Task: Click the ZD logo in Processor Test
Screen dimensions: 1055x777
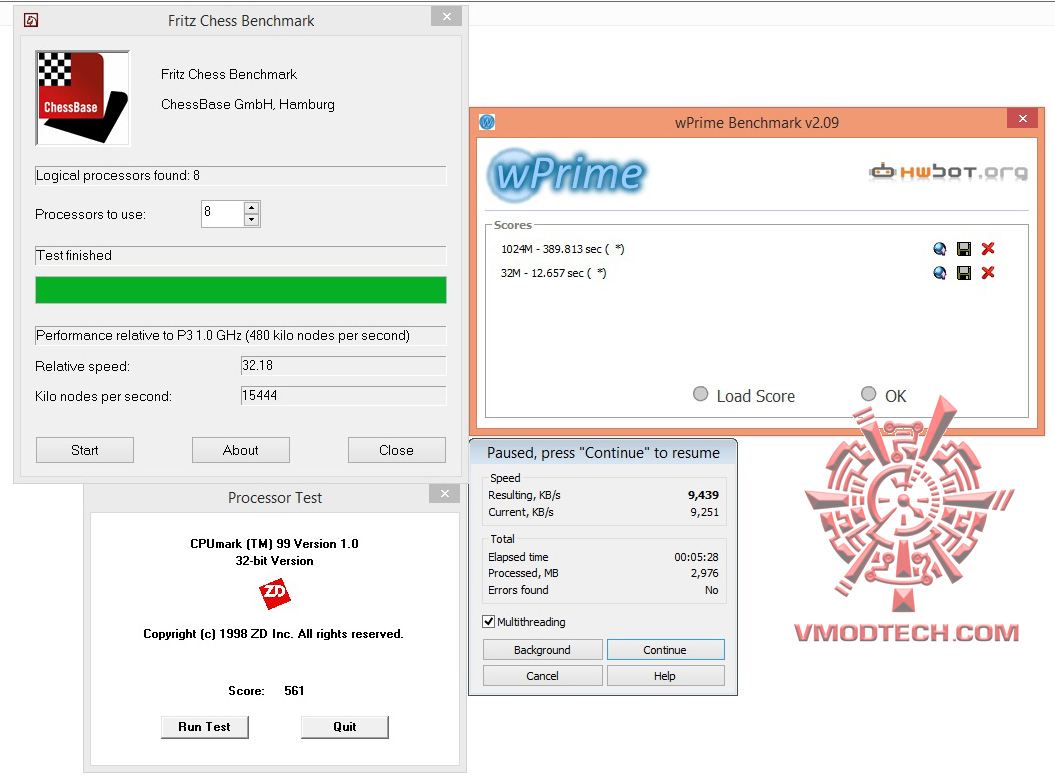Action: pyautogui.click(x=275, y=593)
